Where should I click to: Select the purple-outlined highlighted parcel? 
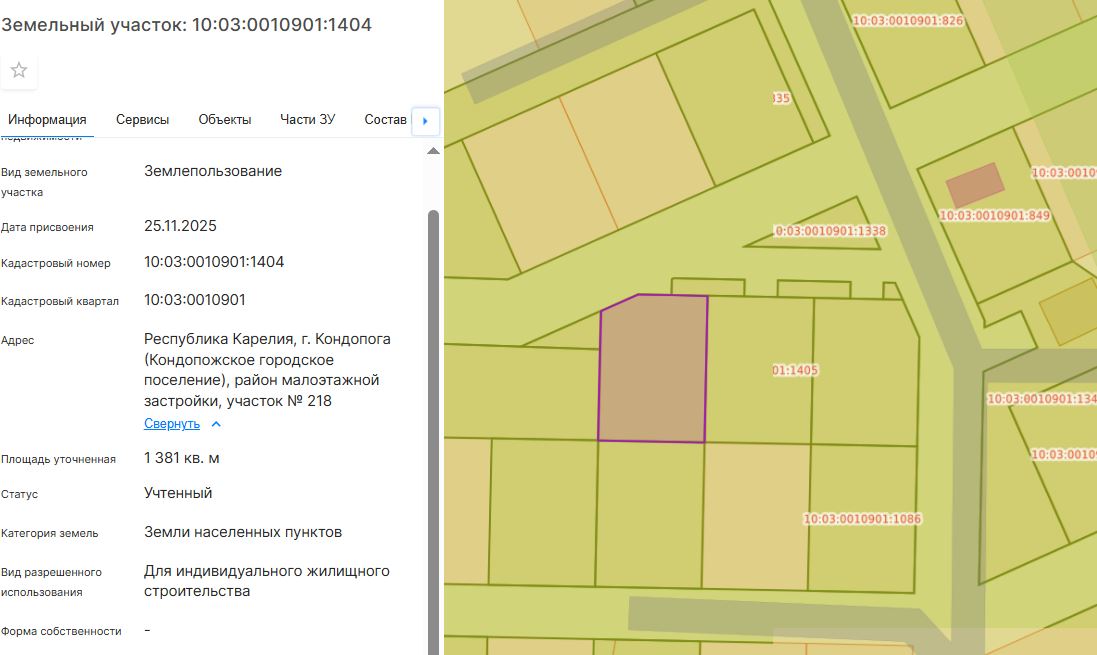pos(652,370)
